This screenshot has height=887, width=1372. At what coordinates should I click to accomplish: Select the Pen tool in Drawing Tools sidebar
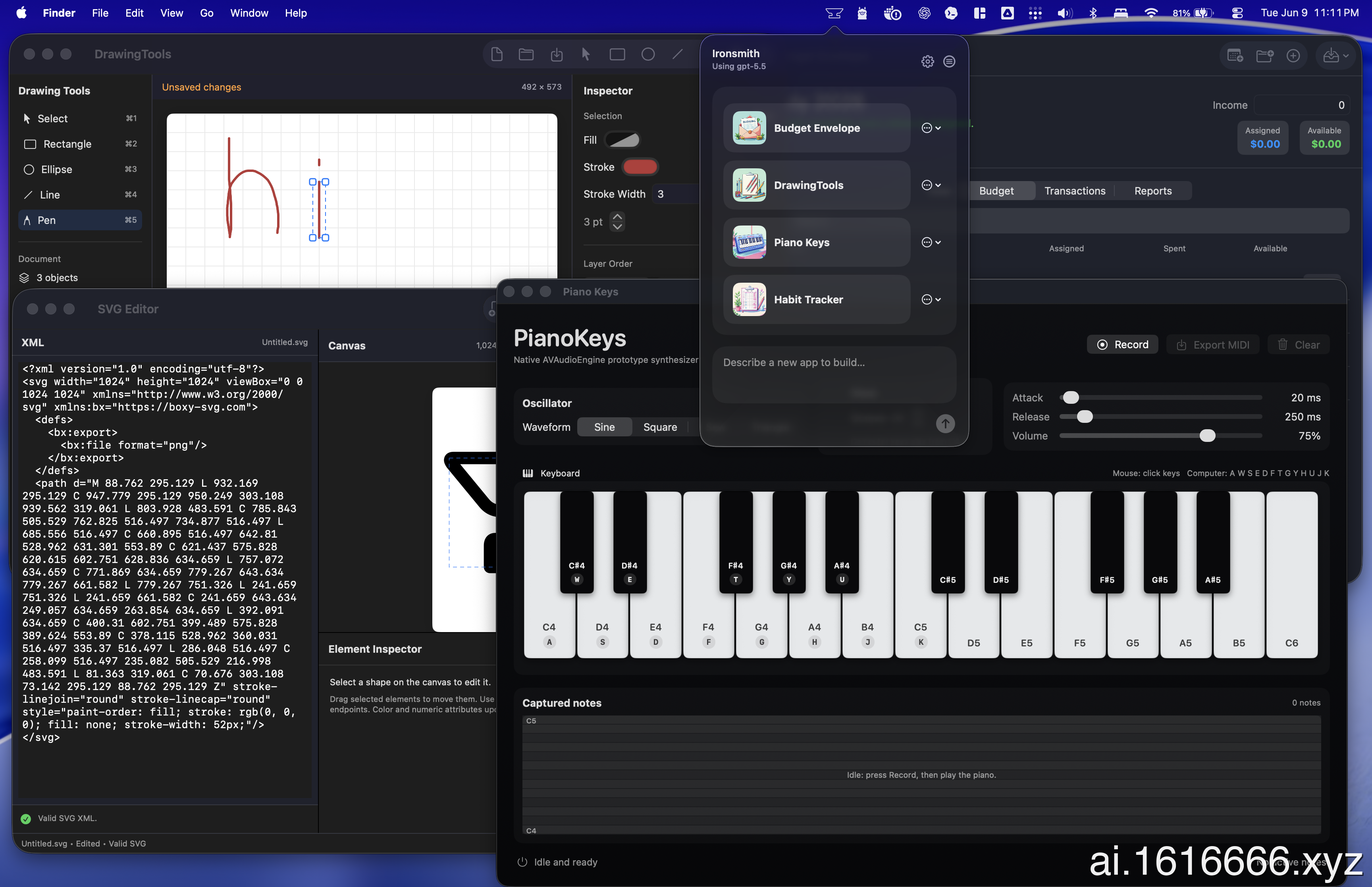tap(80, 220)
